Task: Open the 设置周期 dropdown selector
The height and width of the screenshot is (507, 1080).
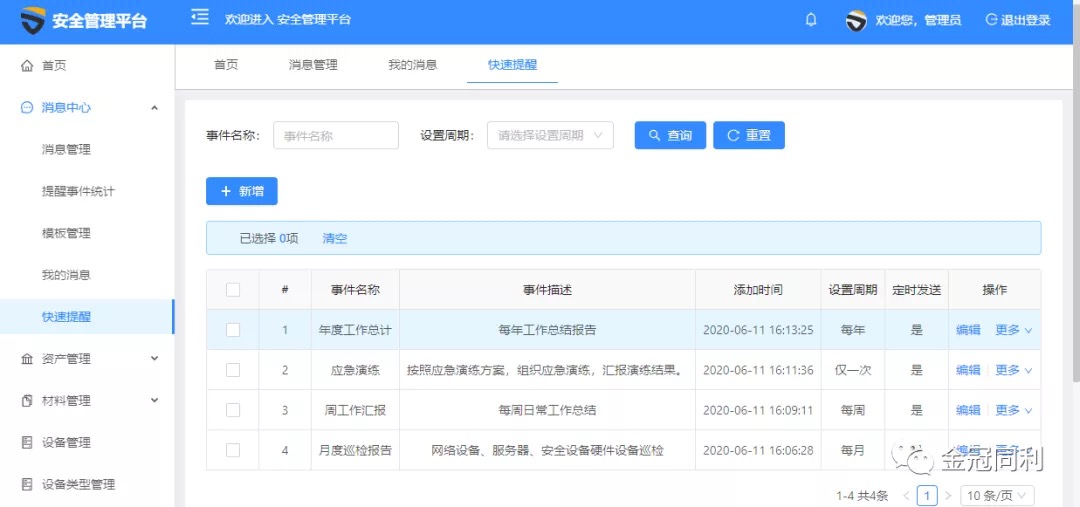Action: point(550,135)
